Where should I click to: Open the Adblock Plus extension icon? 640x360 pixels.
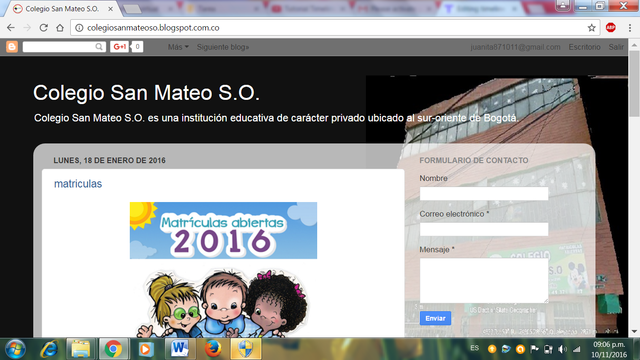[x=611, y=28]
